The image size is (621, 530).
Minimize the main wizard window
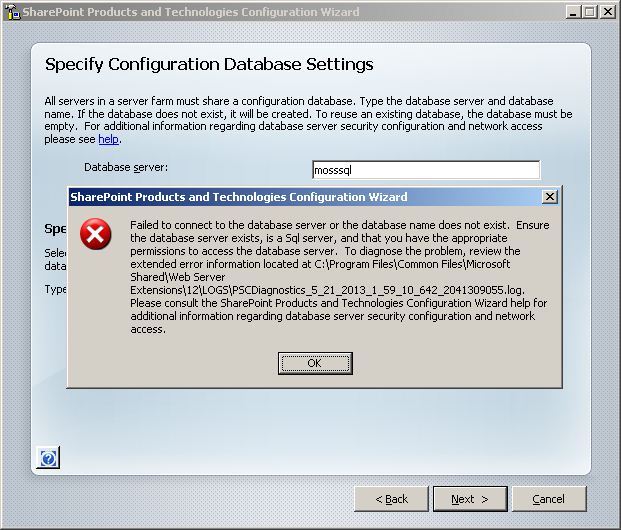tap(573, 12)
